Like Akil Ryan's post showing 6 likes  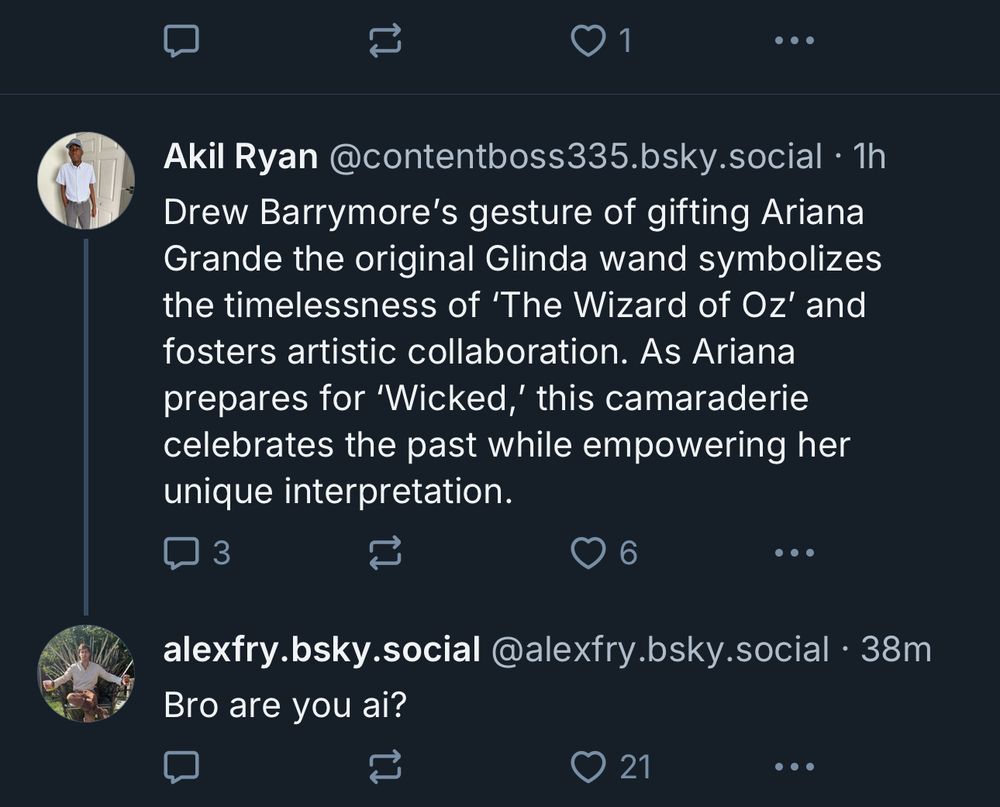[x=588, y=551]
